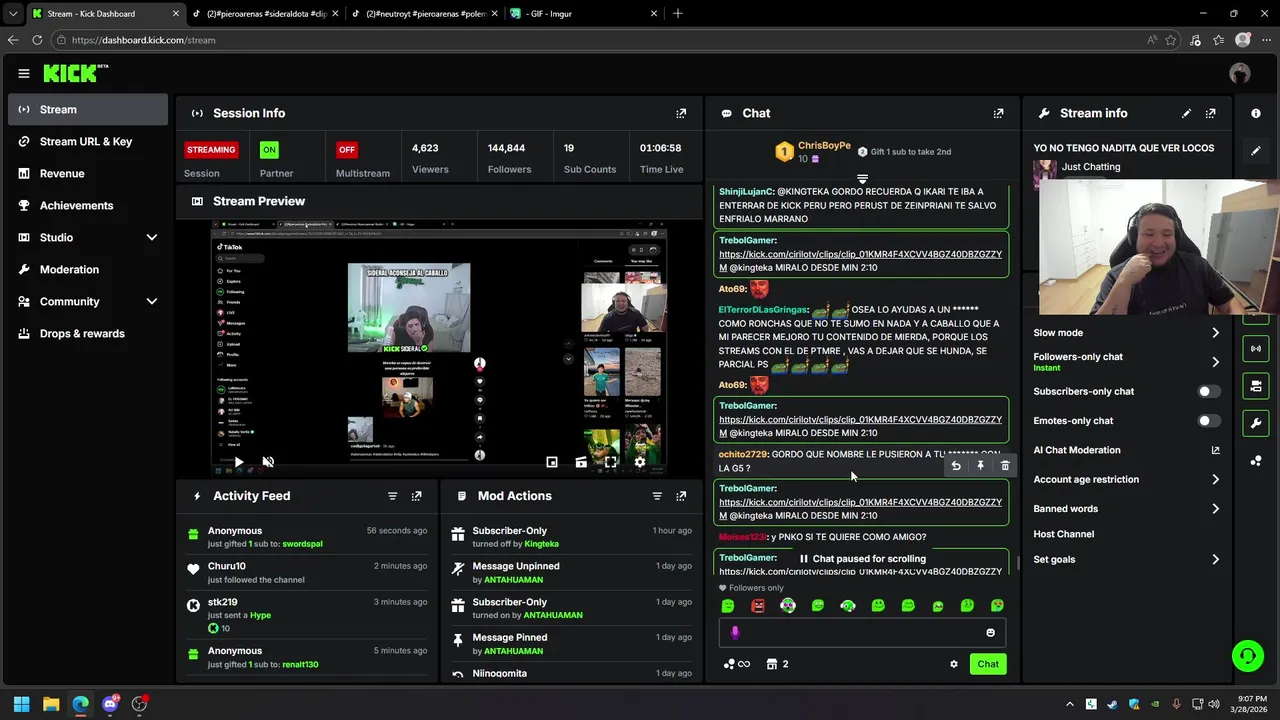Play the stream preview video
This screenshot has width=1280, height=720.
pos(238,462)
